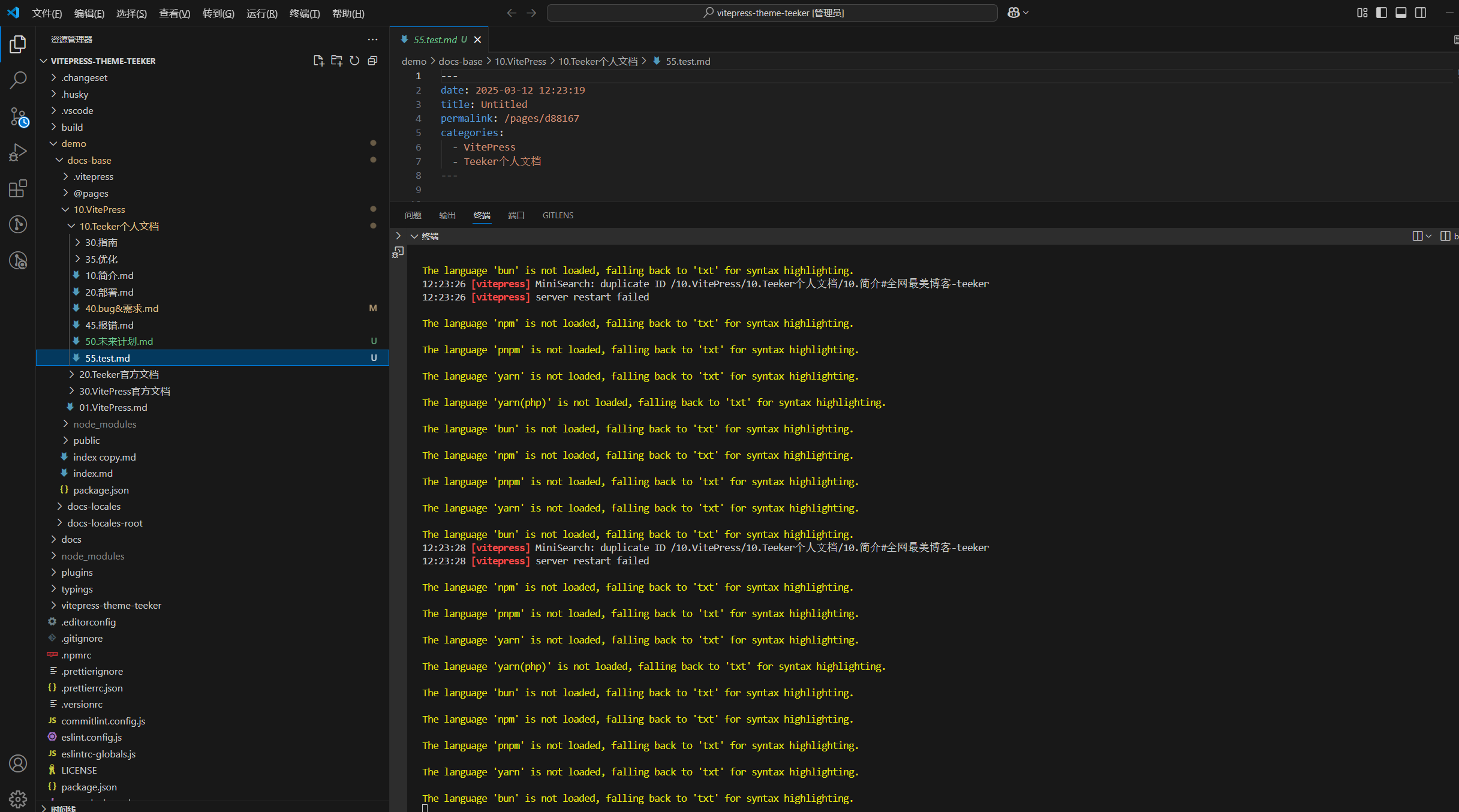Expand the docs-locales-root folder
The image size is (1459, 812).
tap(59, 523)
